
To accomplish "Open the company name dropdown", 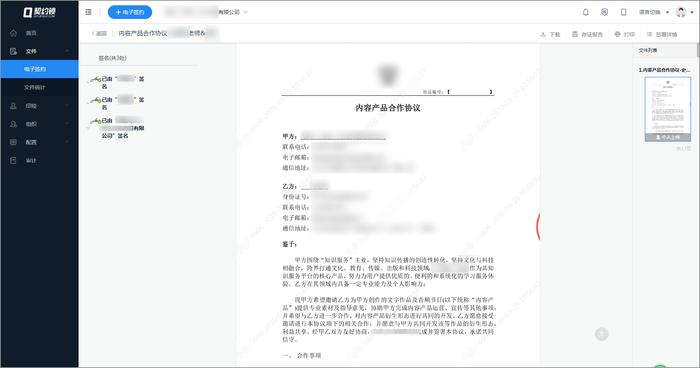I will point(206,12).
